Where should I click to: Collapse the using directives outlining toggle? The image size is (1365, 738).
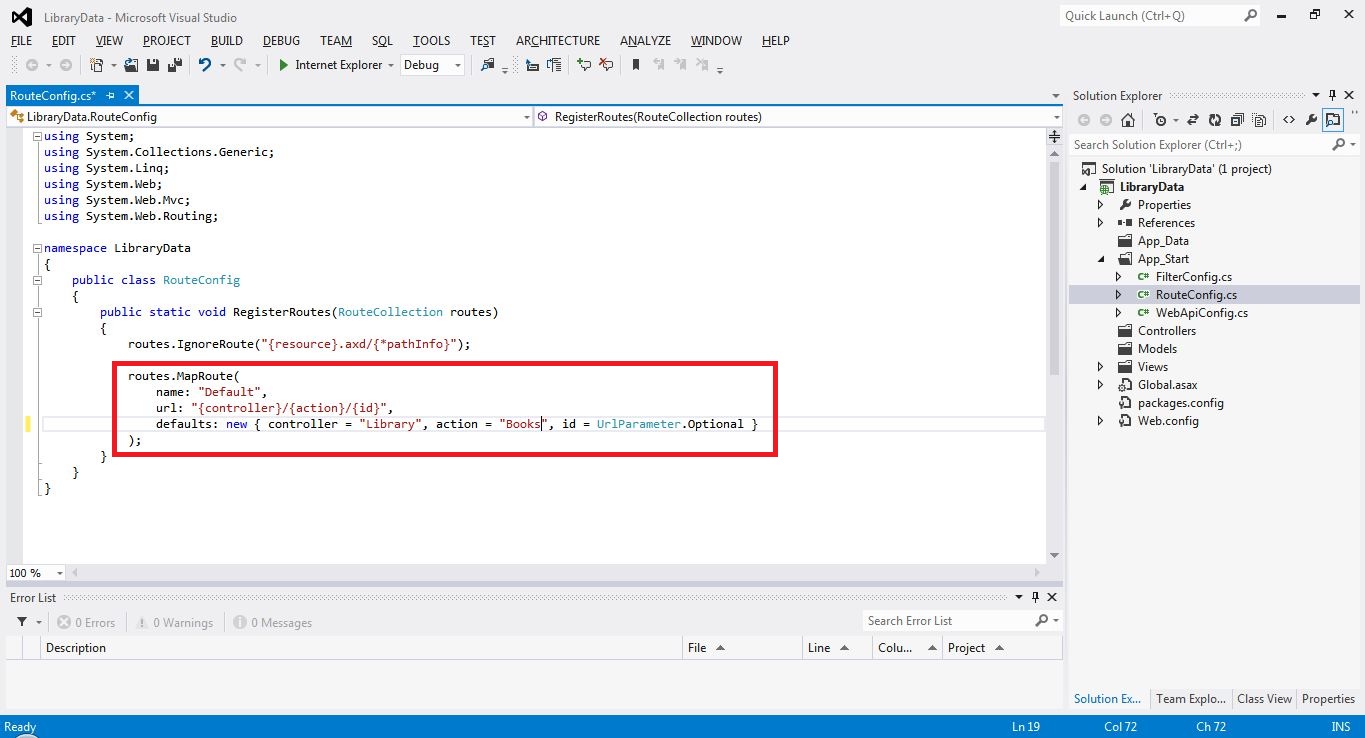[x=37, y=136]
